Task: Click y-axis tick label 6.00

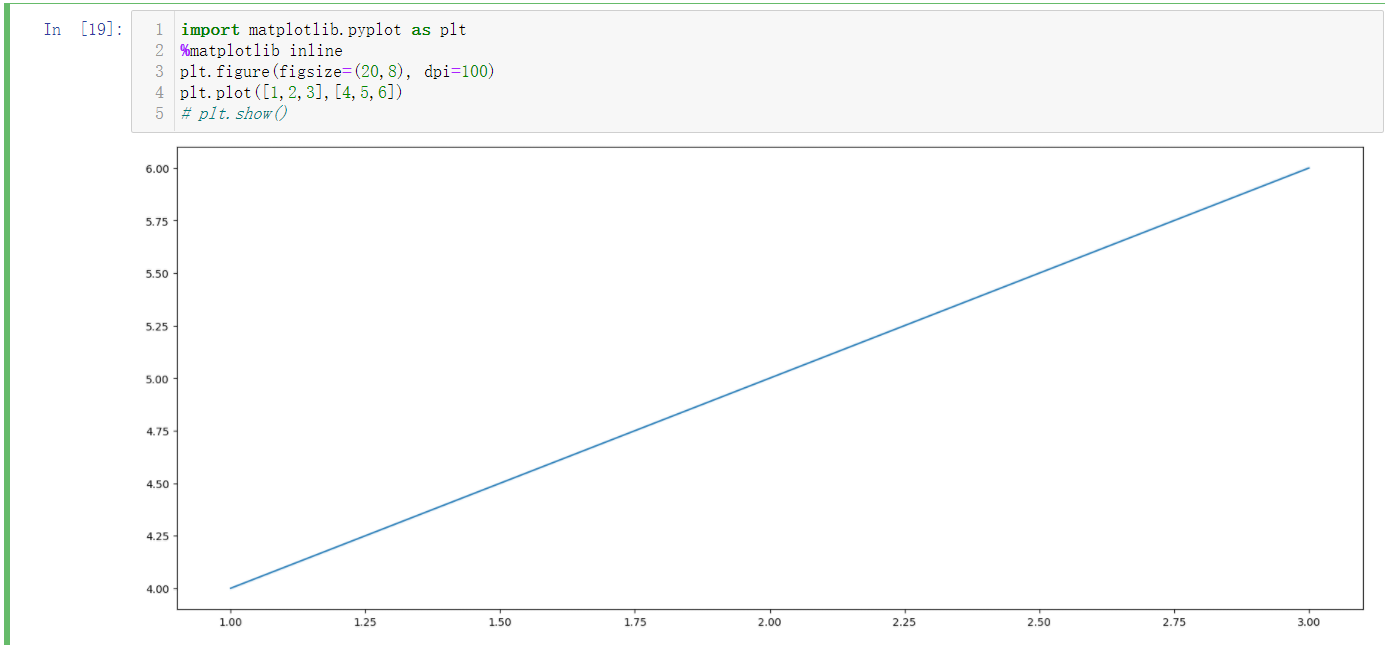Action: [x=157, y=169]
